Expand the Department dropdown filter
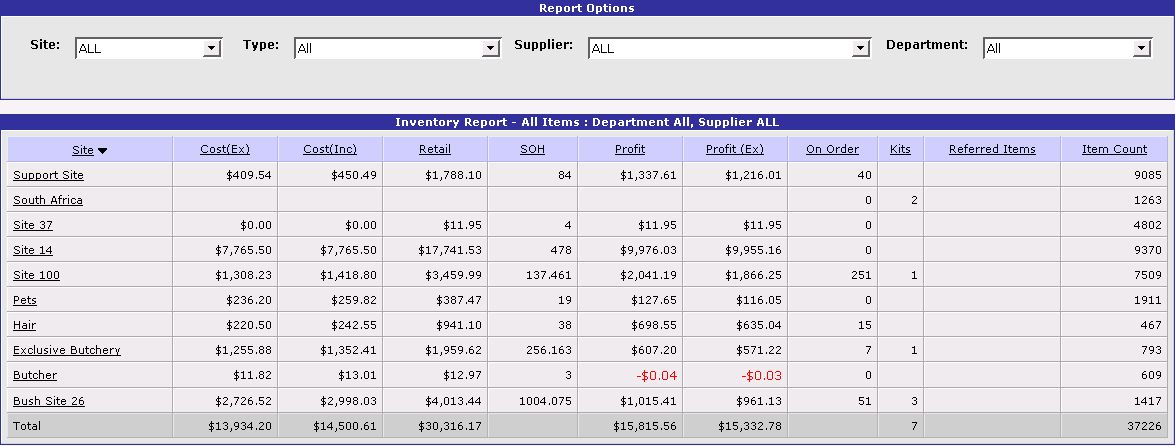Viewport: 1175px width, 446px height. 1068,48
